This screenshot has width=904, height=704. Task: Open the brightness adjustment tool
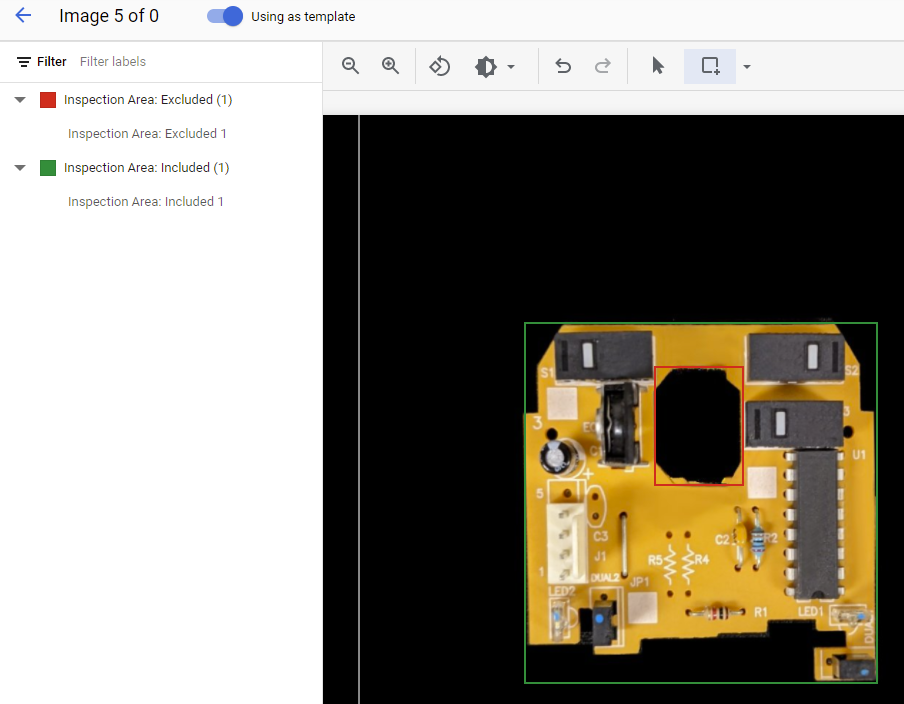click(485, 65)
